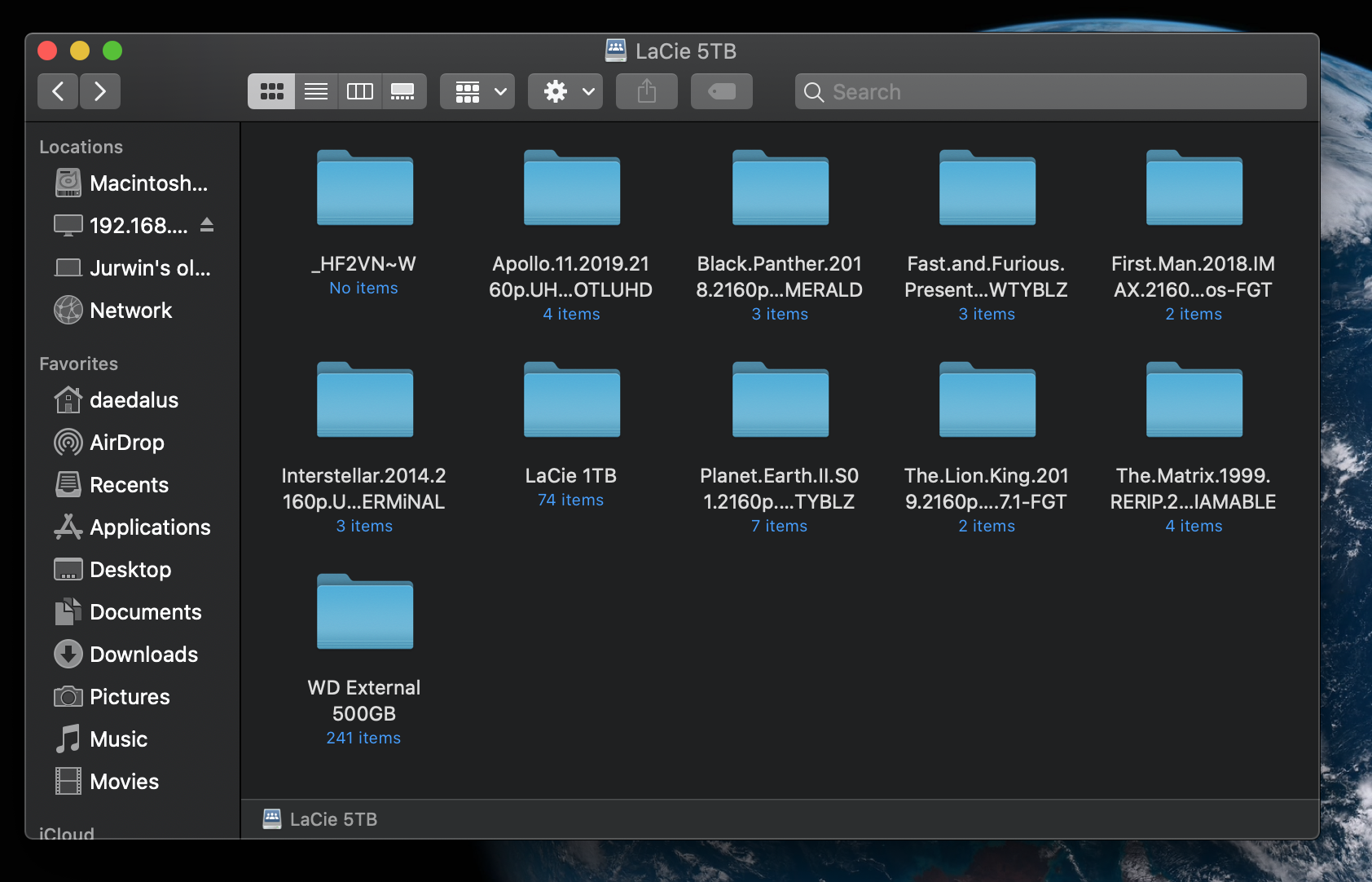Select the Interstellar.2014 folder icon
The width and height of the screenshot is (1372, 882).
365,399
